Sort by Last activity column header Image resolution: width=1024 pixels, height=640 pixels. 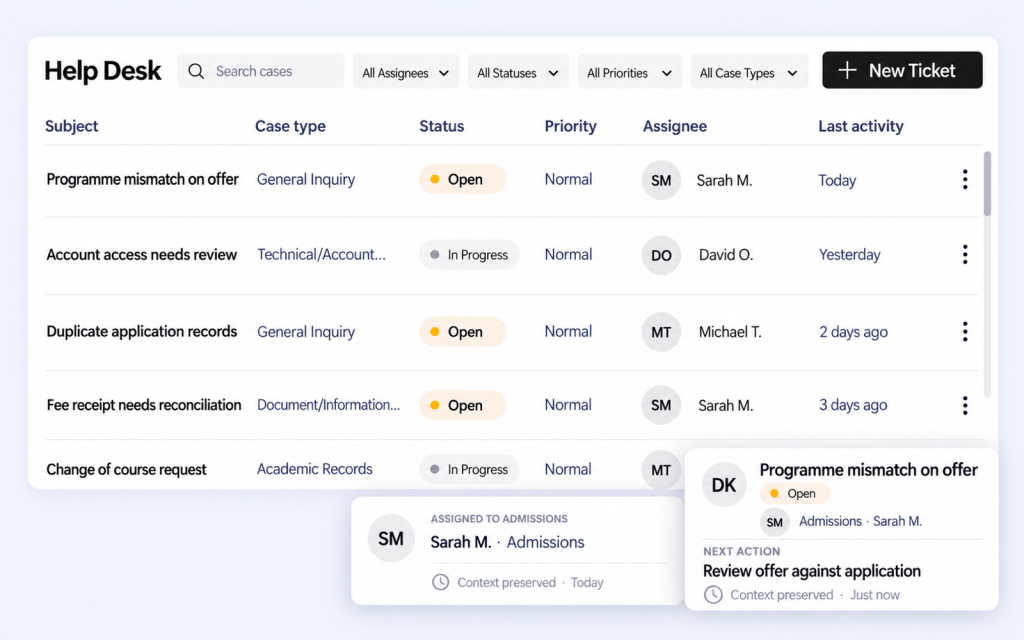pyautogui.click(x=861, y=126)
